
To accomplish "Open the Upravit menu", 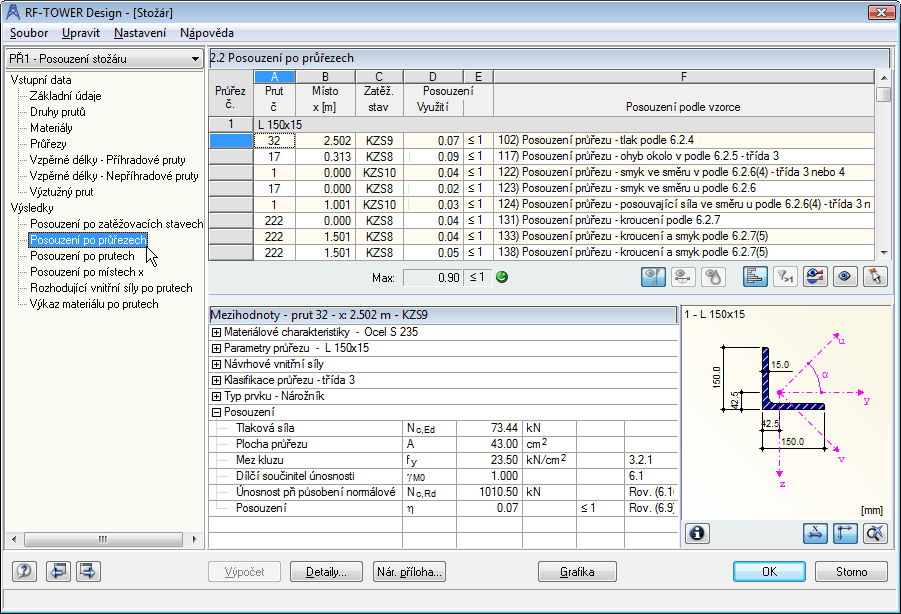I will click(81, 33).
